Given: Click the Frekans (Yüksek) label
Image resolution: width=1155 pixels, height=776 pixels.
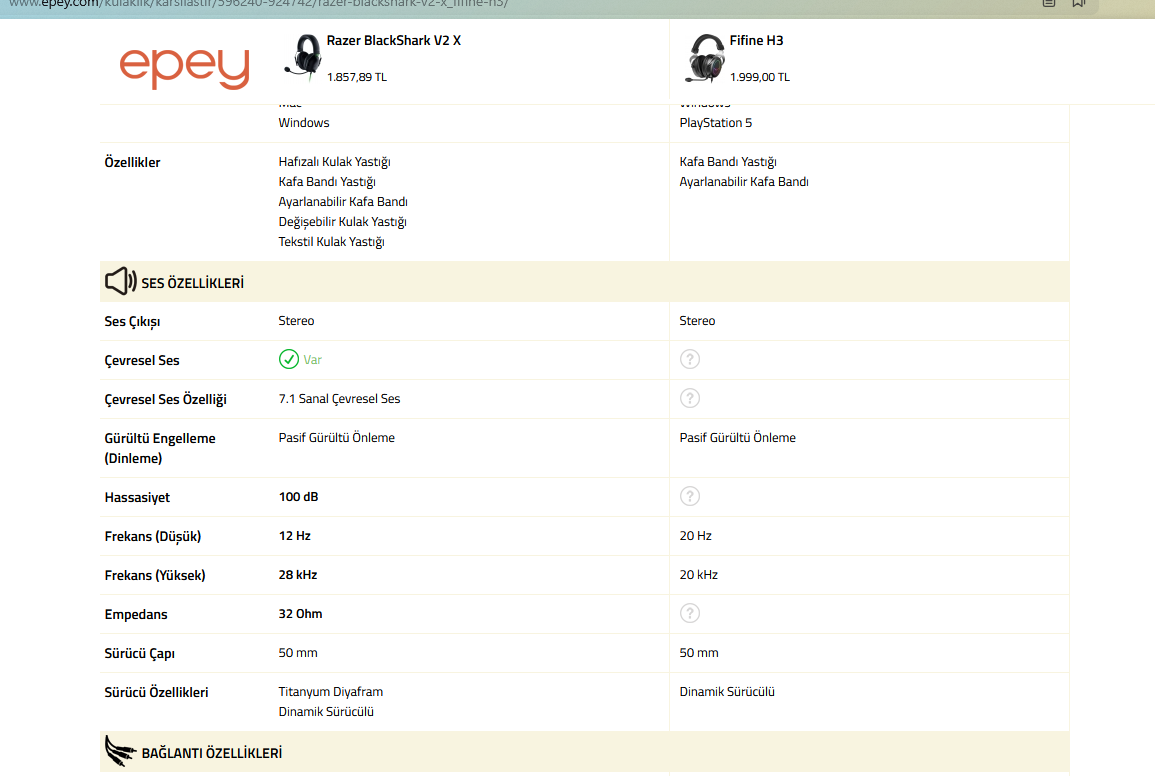Looking at the screenshot, I should 155,576.
